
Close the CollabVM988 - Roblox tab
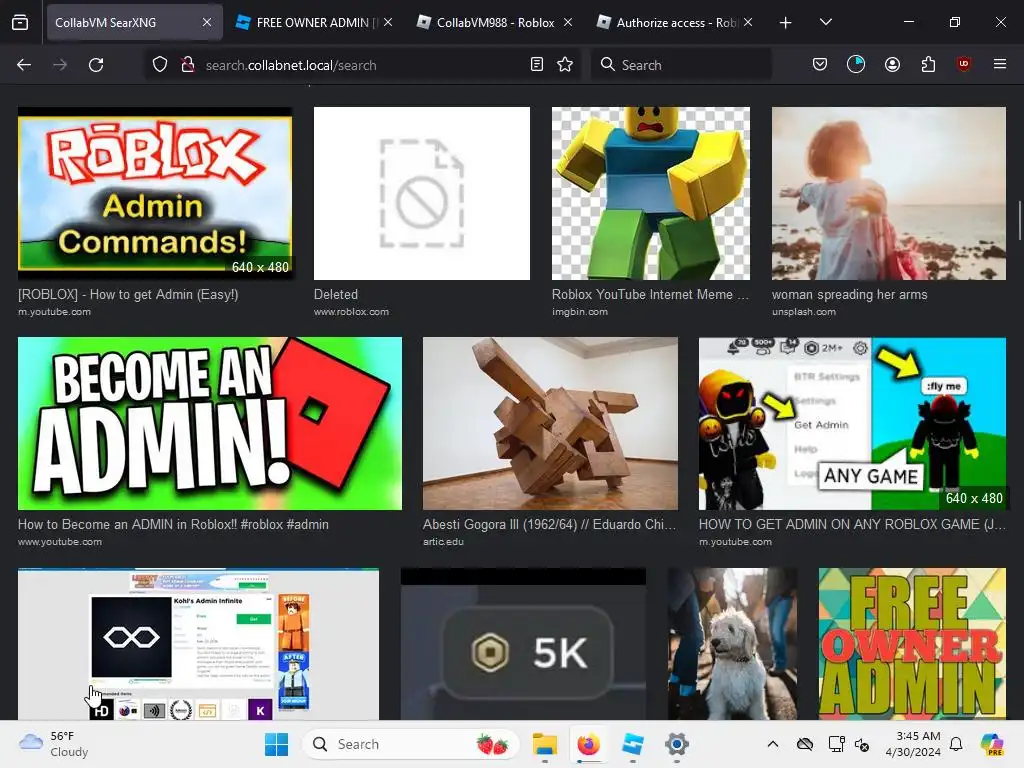568,23
